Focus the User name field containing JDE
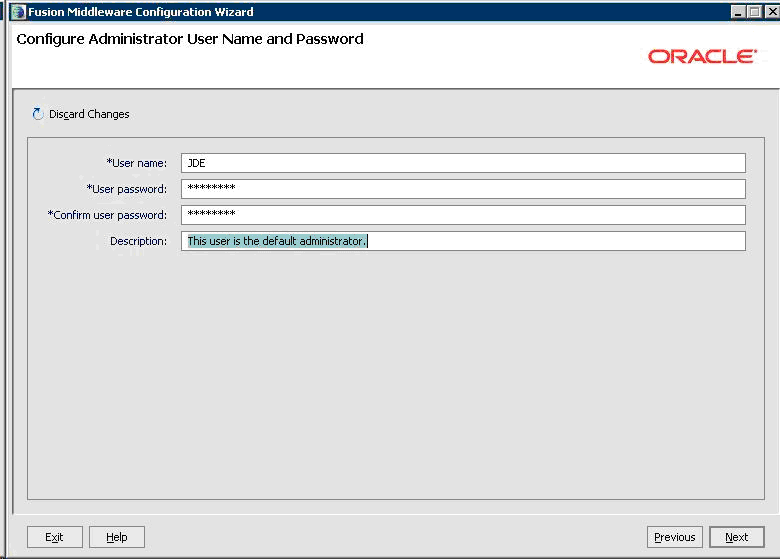Image resolution: width=780 pixels, height=559 pixels. point(463,163)
